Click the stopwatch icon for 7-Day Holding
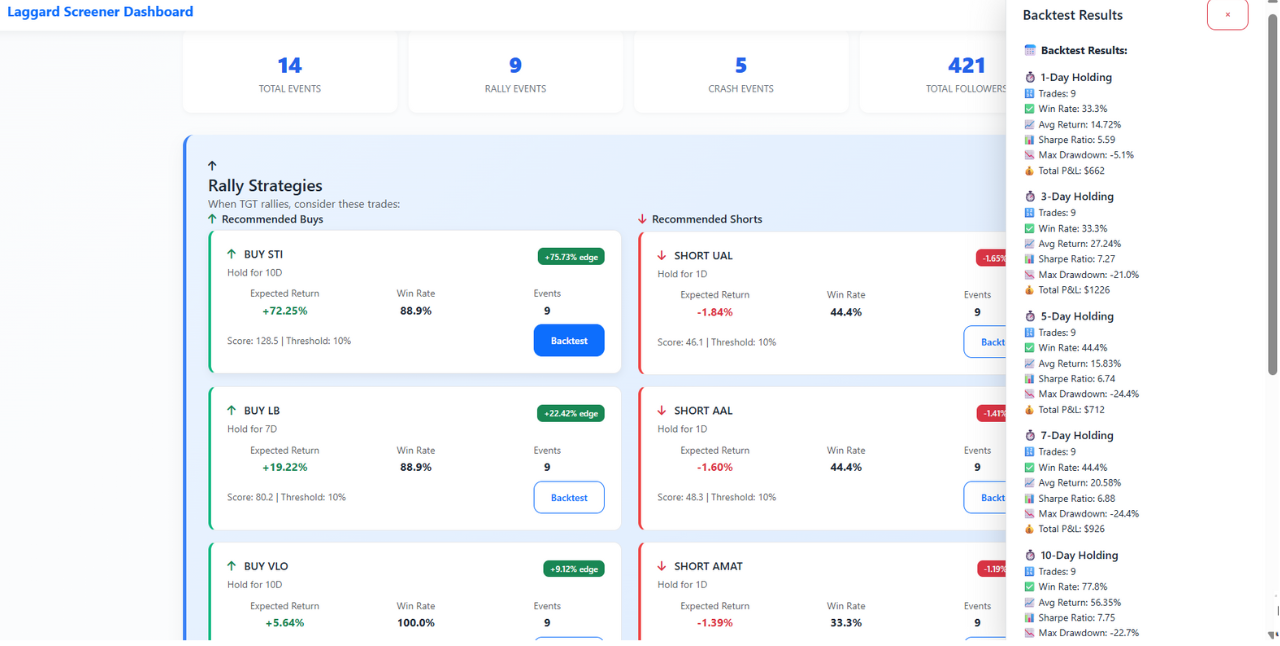 pyautogui.click(x=1030, y=436)
